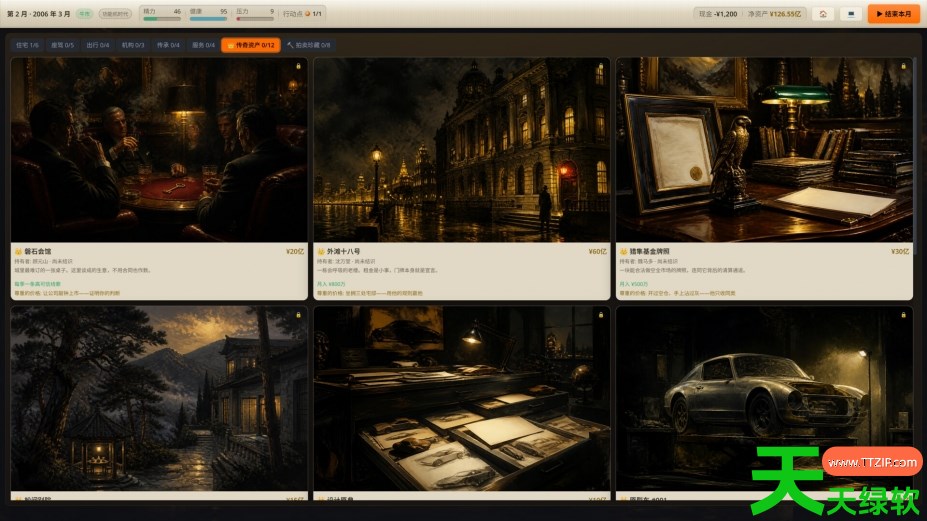Image resolution: width=927 pixels, height=521 pixels.
Task: Click the orange 行动点 coin icon
Action: tap(307, 14)
